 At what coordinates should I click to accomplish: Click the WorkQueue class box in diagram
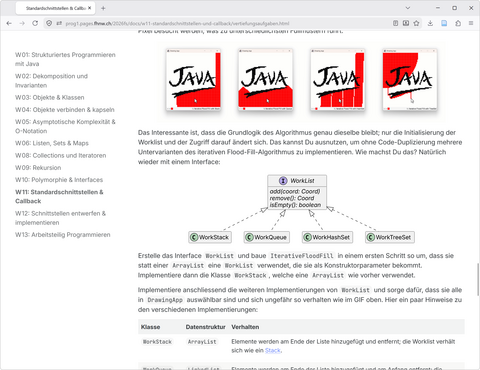(267, 237)
